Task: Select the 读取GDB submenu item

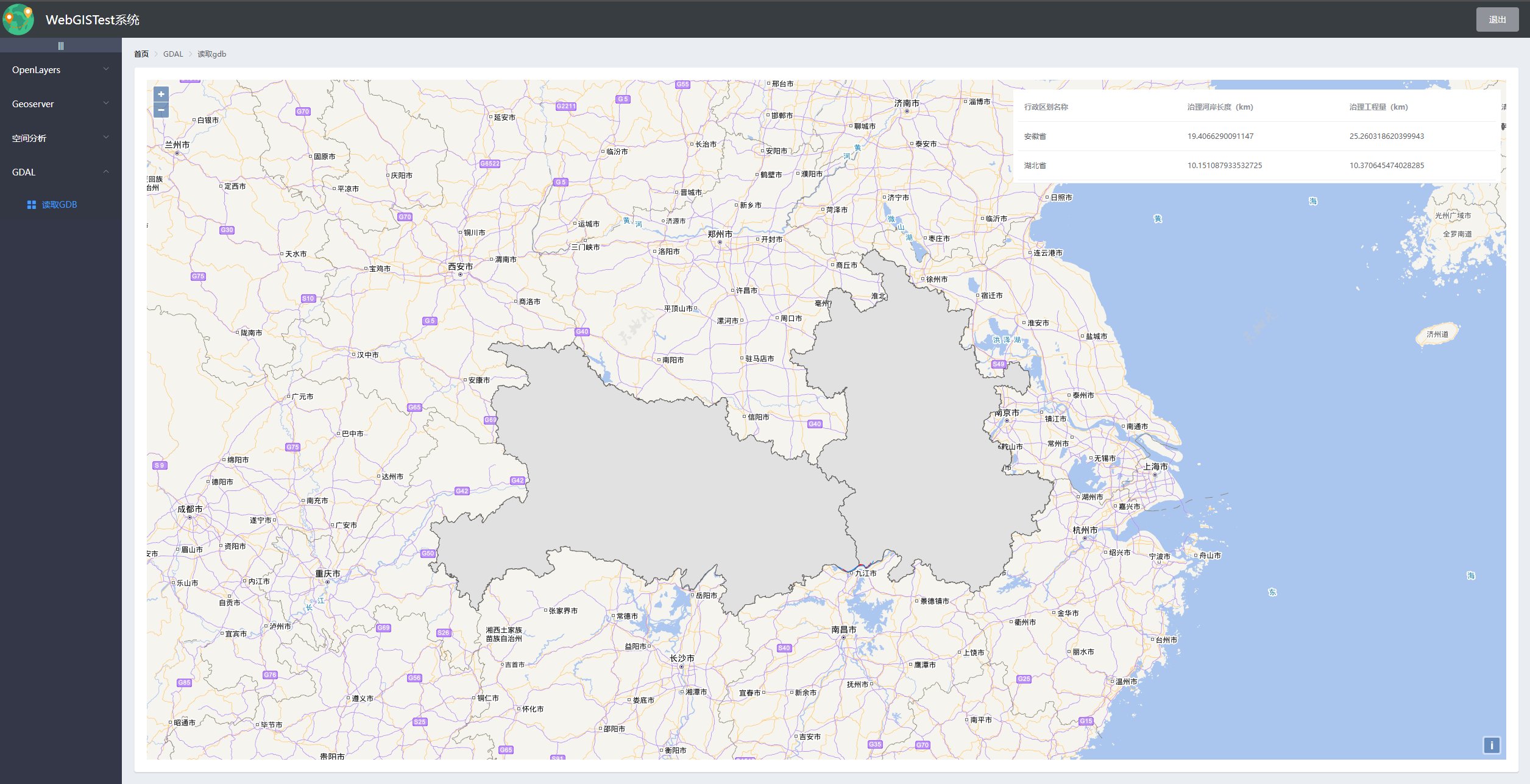Action: click(61, 205)
